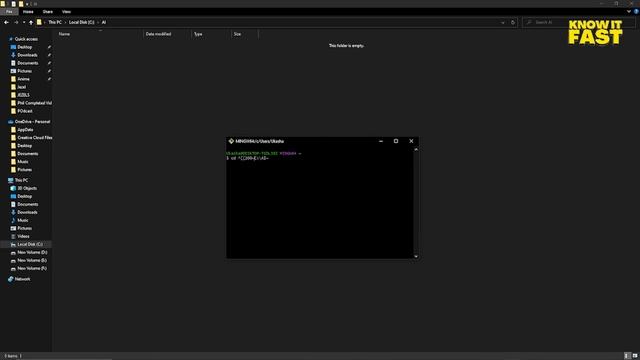Click the terminal scrollbar up arrow
The height and width of the screenshot is (360, 640).
click(x=416, y=150)
